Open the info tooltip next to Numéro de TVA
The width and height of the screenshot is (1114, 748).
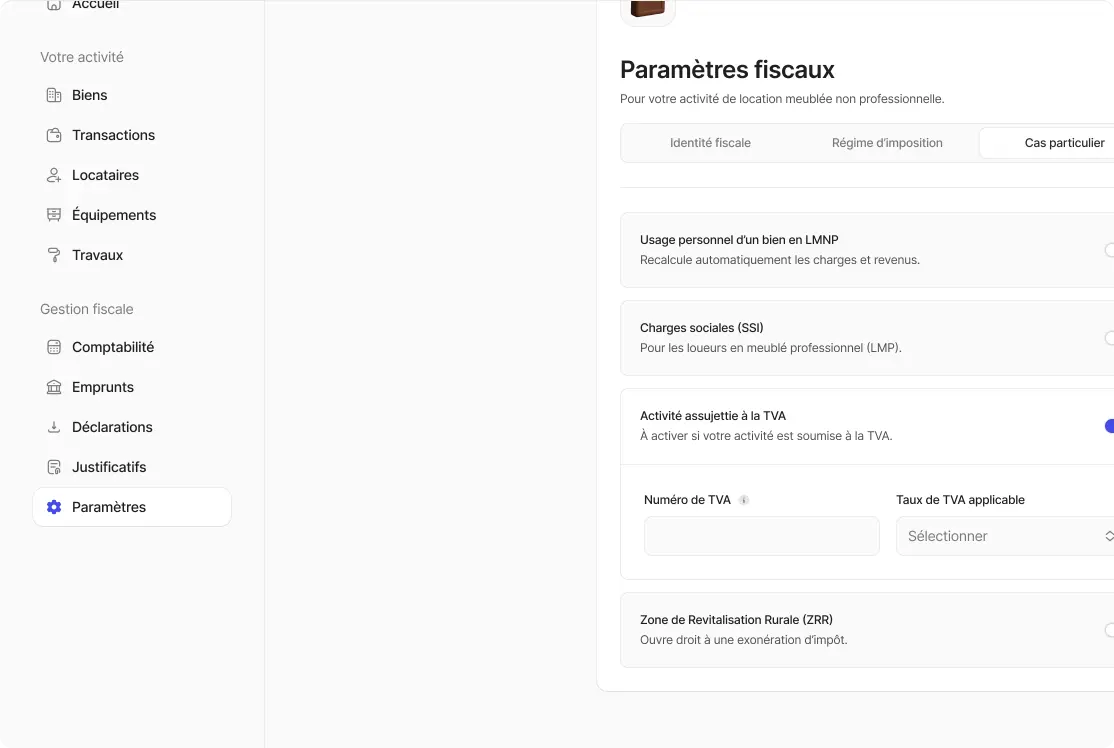click(743, 500)
